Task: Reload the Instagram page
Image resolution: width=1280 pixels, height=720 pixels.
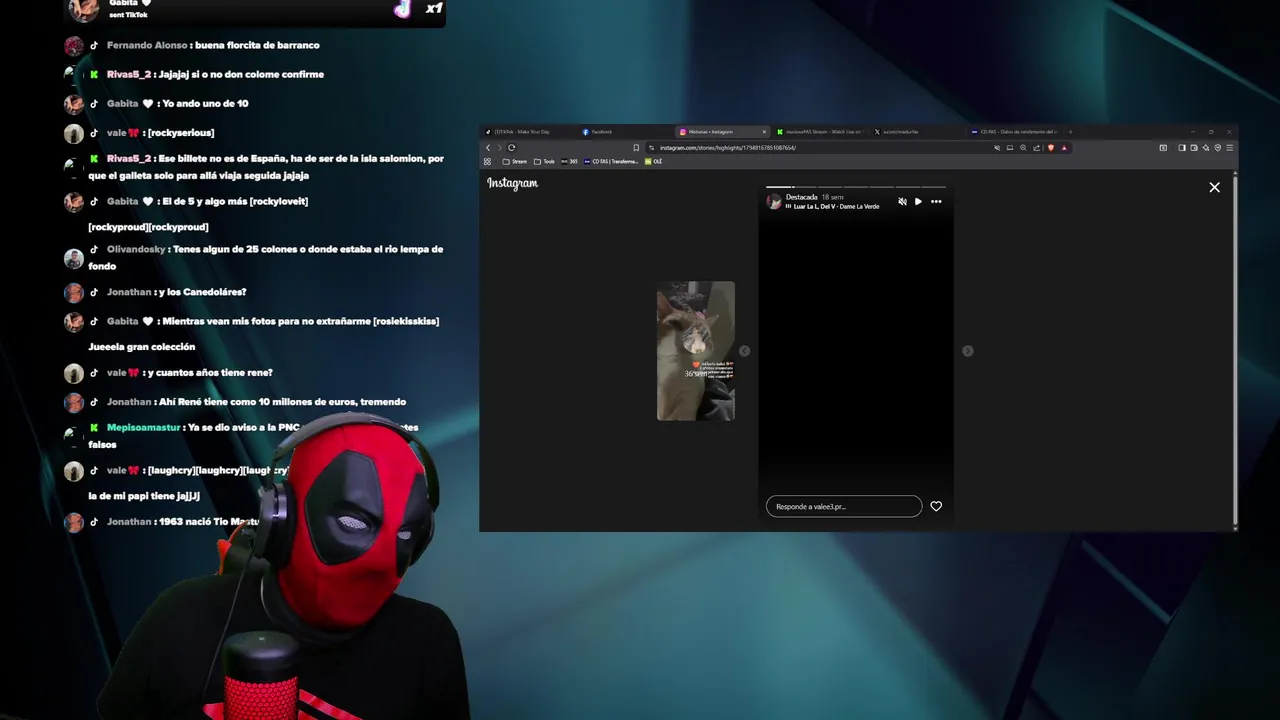Action: (x=511, y=148)
